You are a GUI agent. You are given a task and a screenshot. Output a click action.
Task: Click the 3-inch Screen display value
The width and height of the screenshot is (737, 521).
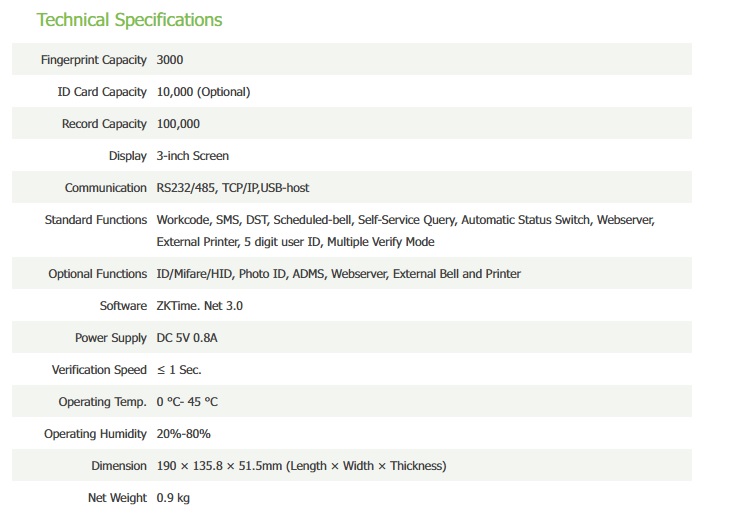[192, 156]
